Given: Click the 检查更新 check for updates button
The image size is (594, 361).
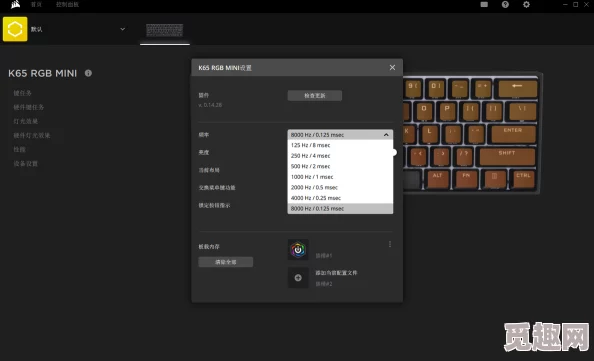Looking at the screenshot, I should (x=315, y=95).
